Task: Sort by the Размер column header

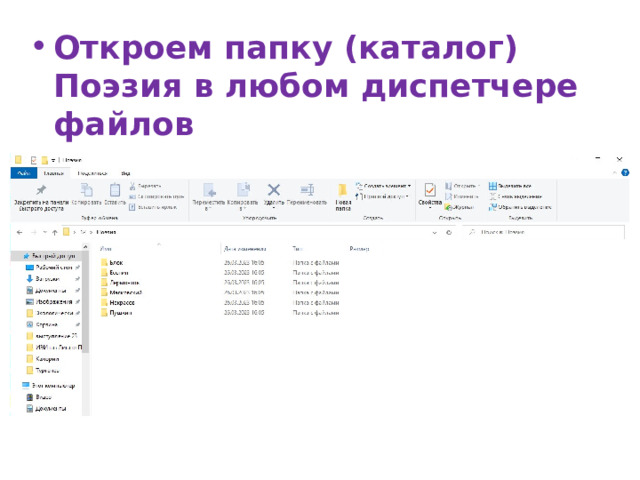Action: click(359, 248)
